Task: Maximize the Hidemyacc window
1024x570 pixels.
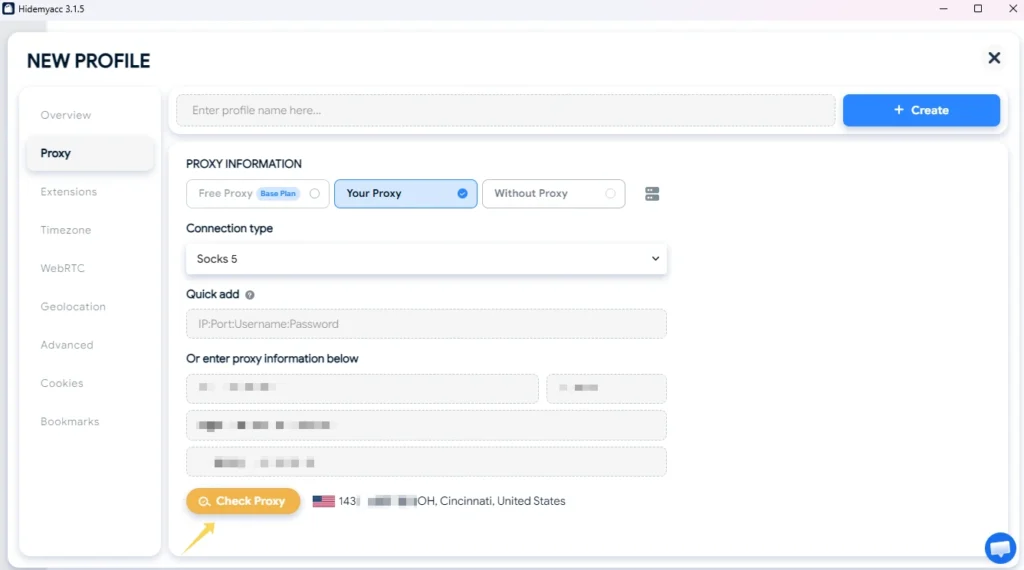Action: pos(978,8)
